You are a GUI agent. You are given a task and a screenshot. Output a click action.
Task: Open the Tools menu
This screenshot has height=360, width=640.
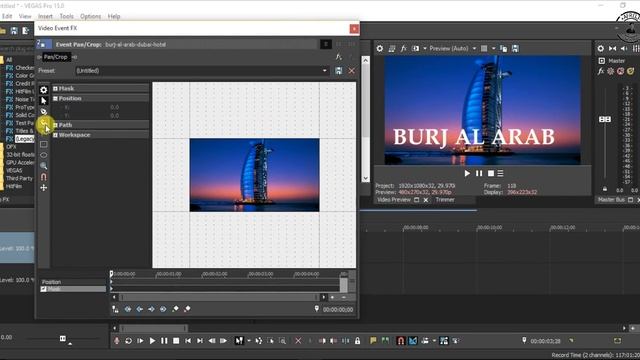pyautogui.click(x=67, y=16)
